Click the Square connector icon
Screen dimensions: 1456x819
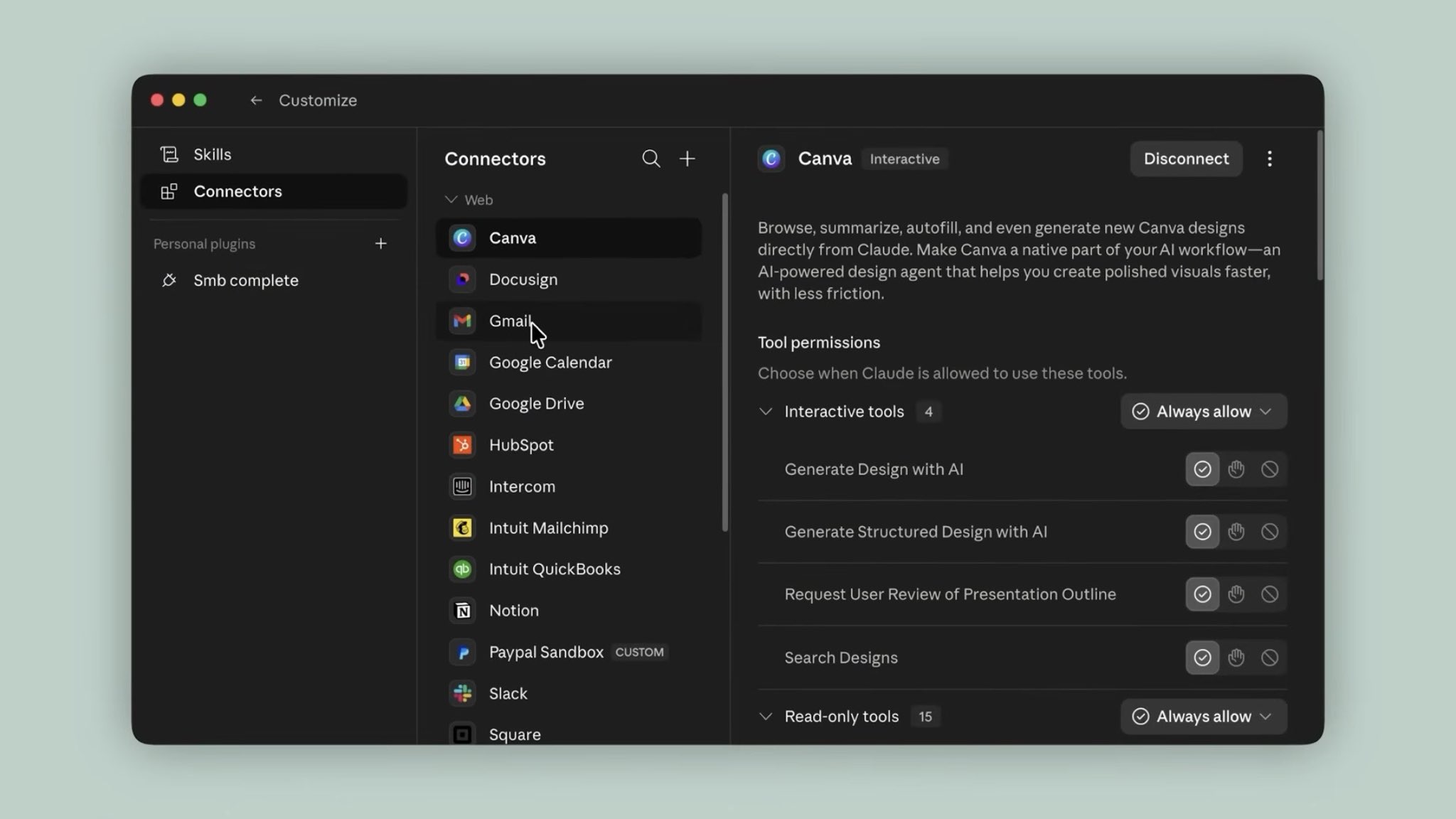tap(462, 734)
